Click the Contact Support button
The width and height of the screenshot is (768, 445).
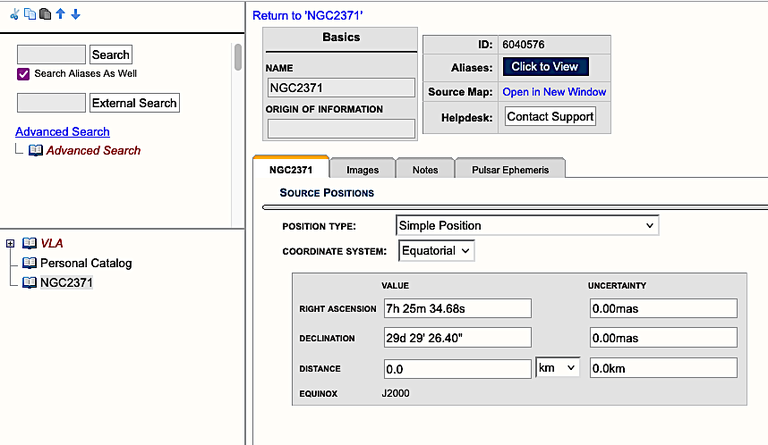[550, 117]
